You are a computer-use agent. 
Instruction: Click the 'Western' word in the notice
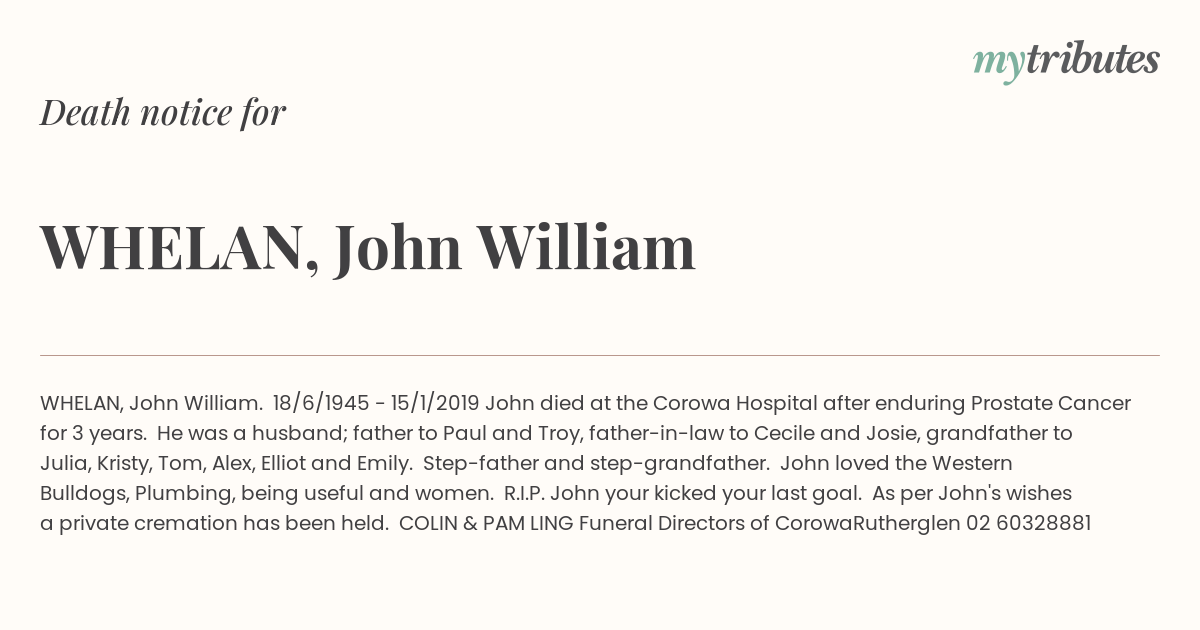click(x=972, y=463)
